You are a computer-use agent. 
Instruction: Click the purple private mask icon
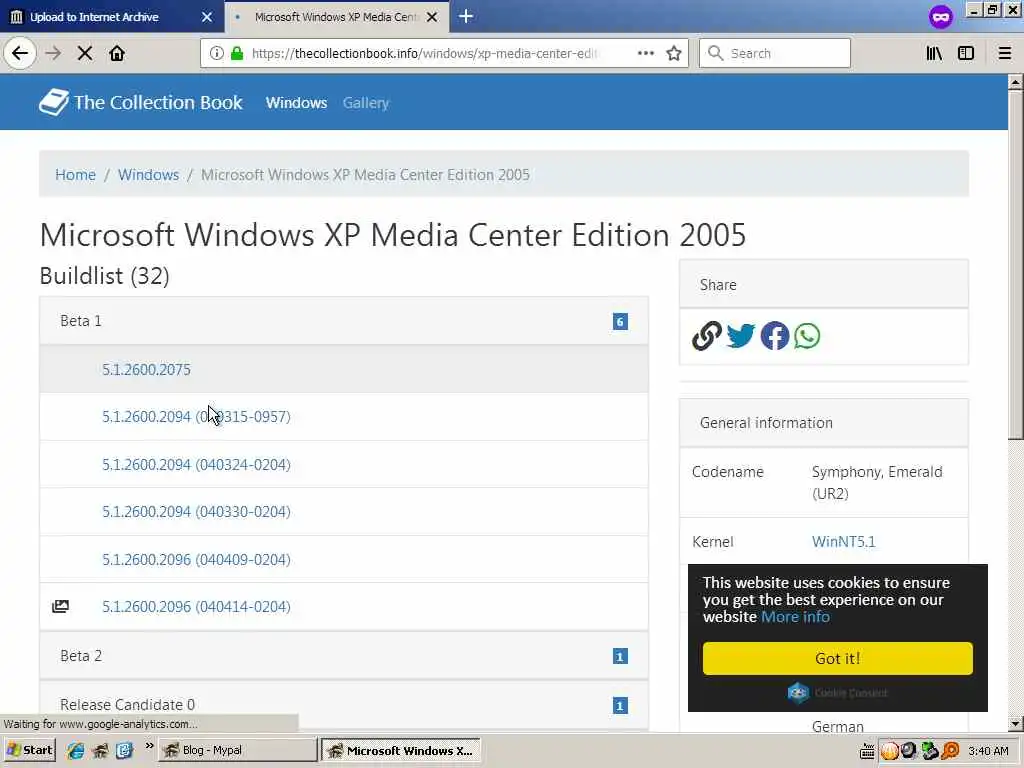[940, 17]
